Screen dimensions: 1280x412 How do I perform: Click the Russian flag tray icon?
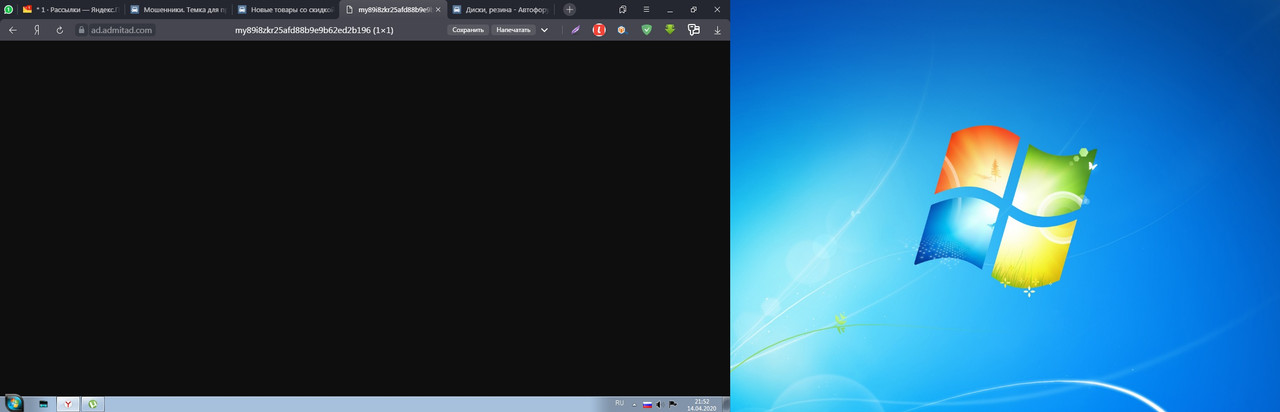click(647, 404)
